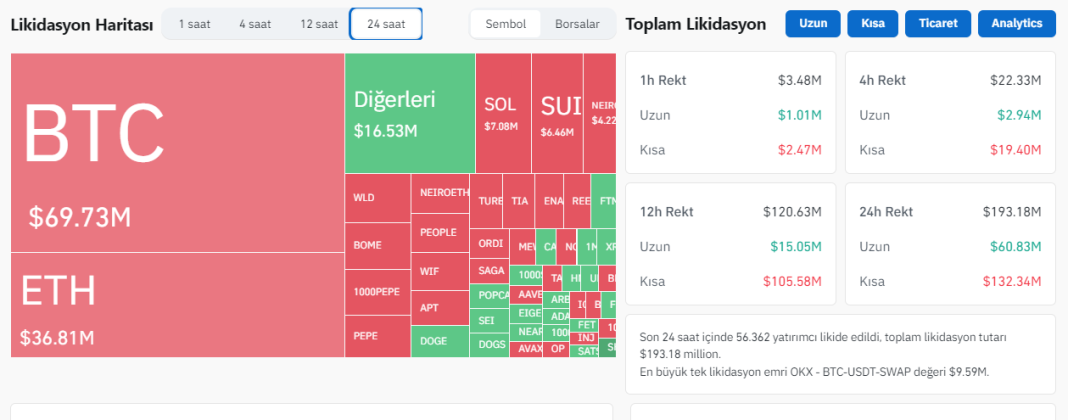
Task: Click the Uzun button
Action: [x=812, y=23]
